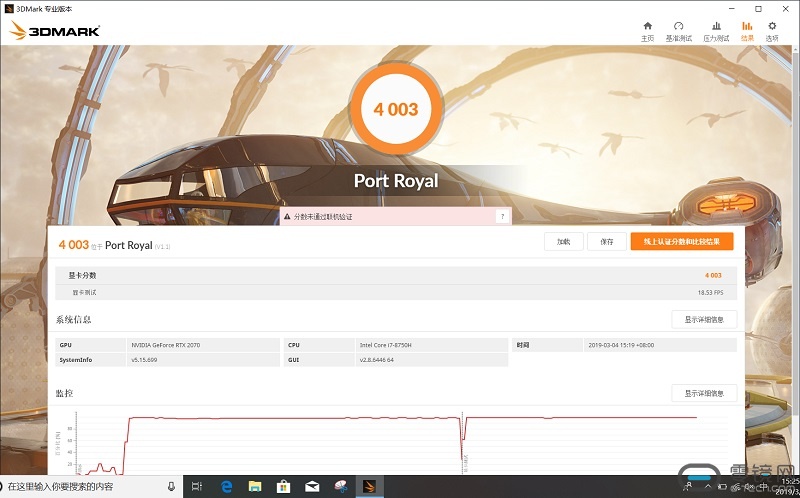Open the 压力测试 stress test tab

tap(716, 32)
